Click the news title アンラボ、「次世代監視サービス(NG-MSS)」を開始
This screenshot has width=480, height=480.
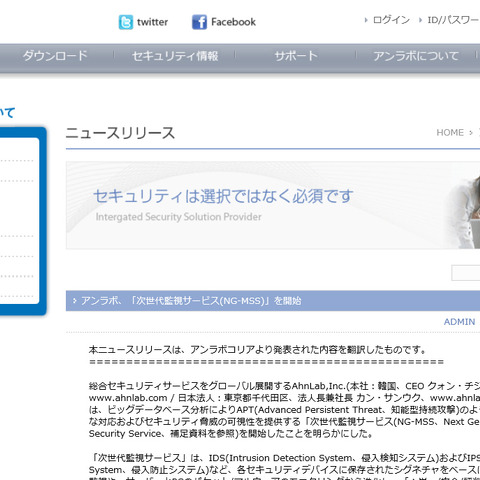pos(191,301)
